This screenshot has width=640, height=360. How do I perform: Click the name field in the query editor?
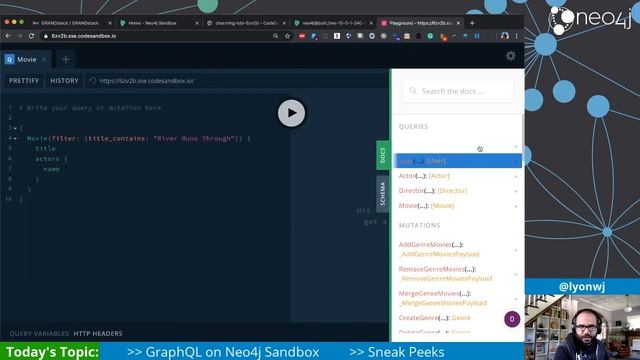(x=51, y=169)
